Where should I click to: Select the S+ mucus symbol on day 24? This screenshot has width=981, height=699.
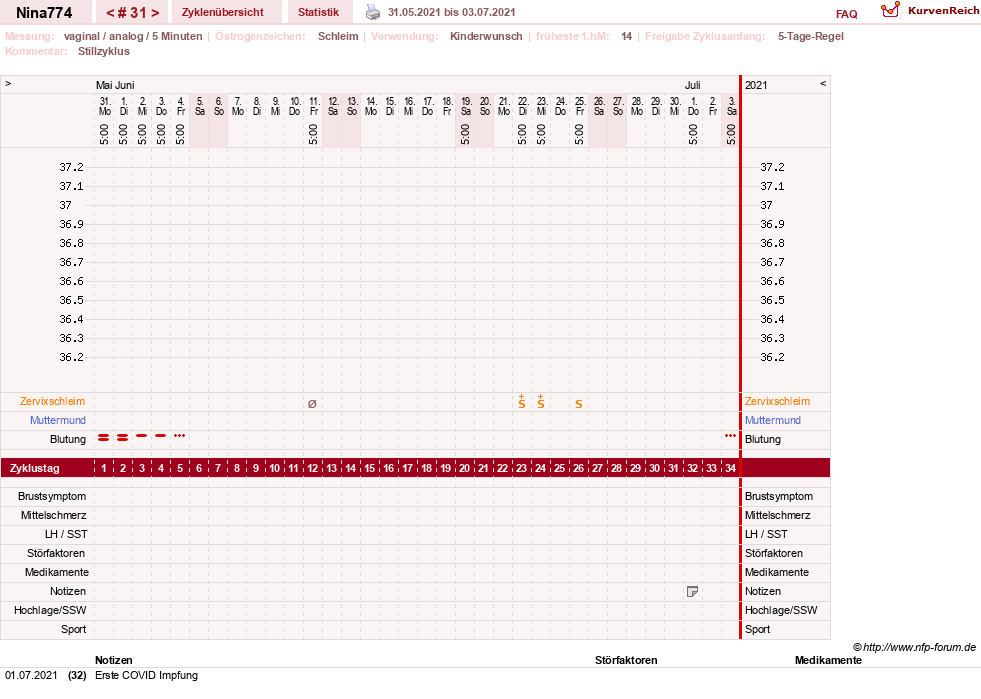541,402
